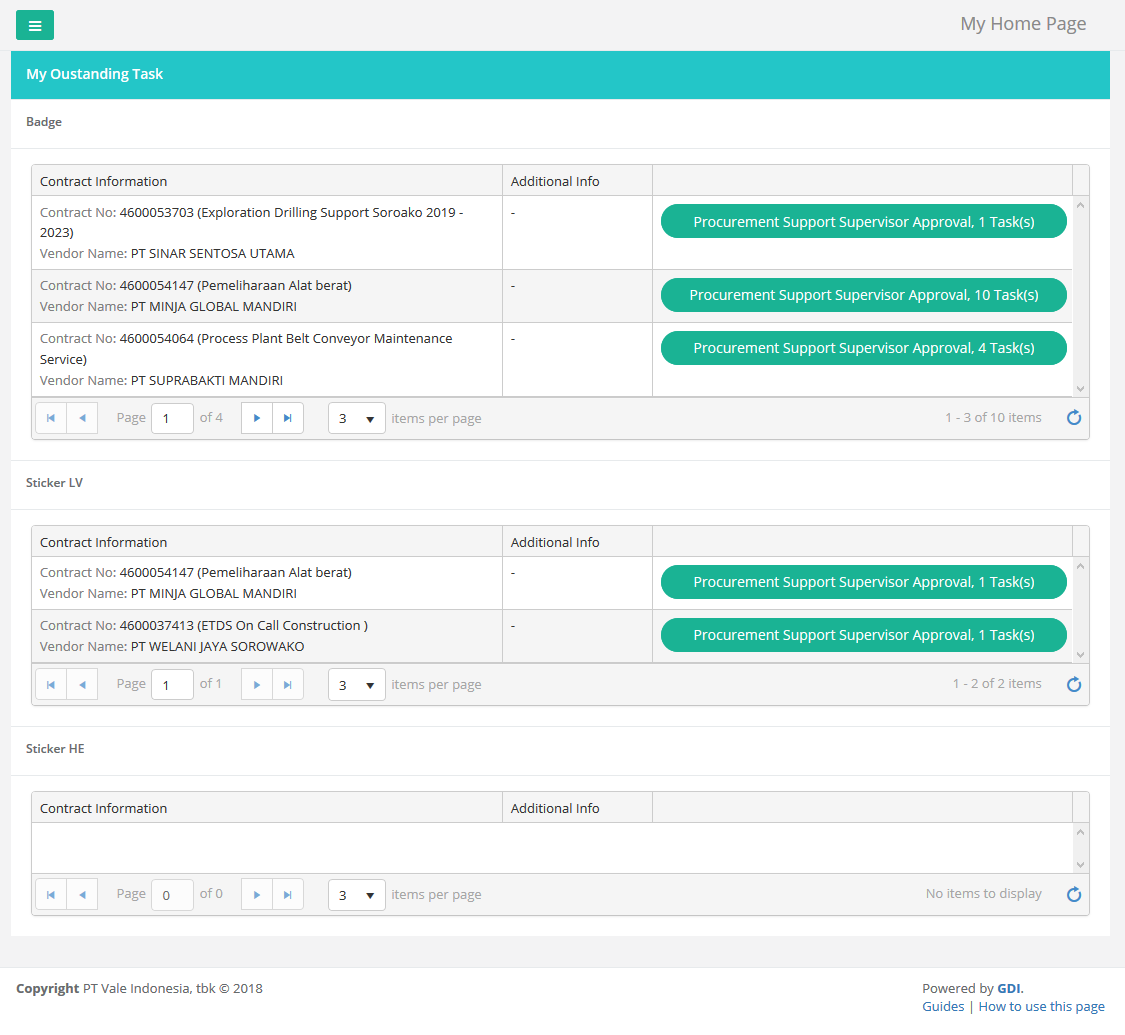Open approval task for PT Welani Jaya Sorowako
Viewport: 1125px width, 1035px height.
coord(863,635)
